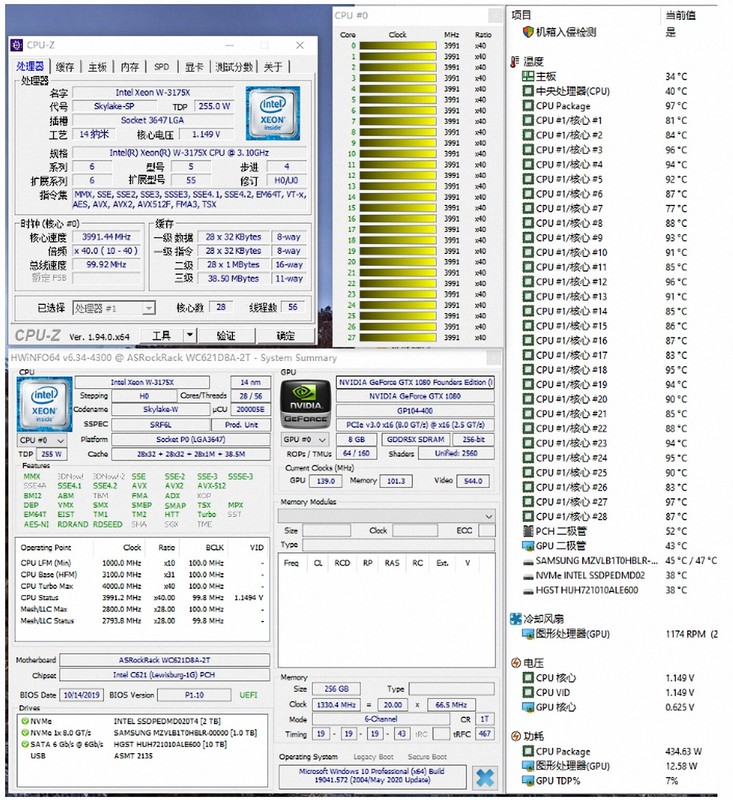Click the Intel Xeon badge in HWiNFO summary

pos(44,405)
